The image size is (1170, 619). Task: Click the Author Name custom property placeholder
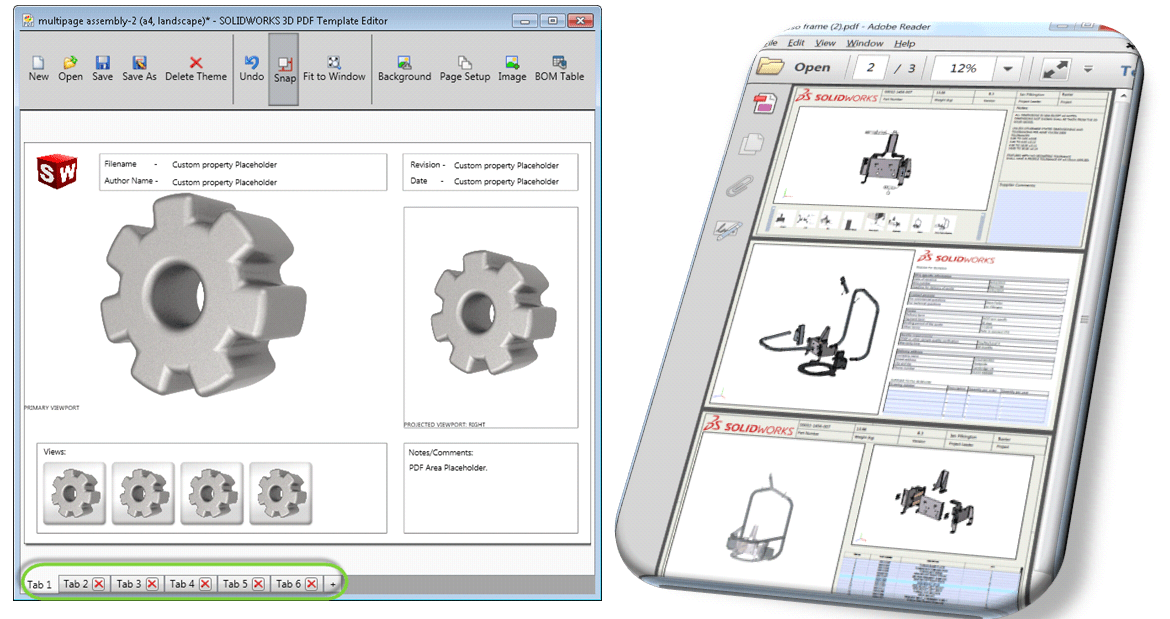tap(224, 182)
